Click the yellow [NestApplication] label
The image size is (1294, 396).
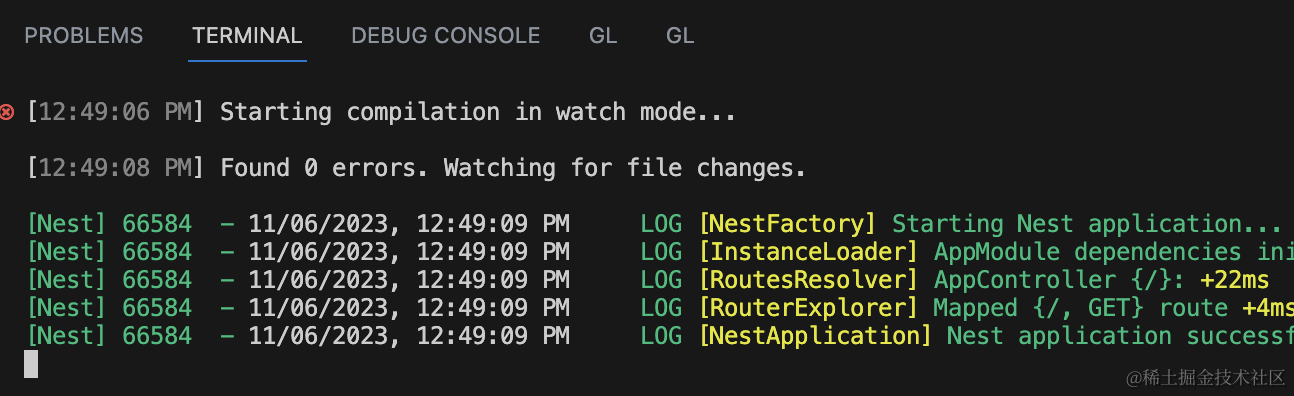(815, 336)
